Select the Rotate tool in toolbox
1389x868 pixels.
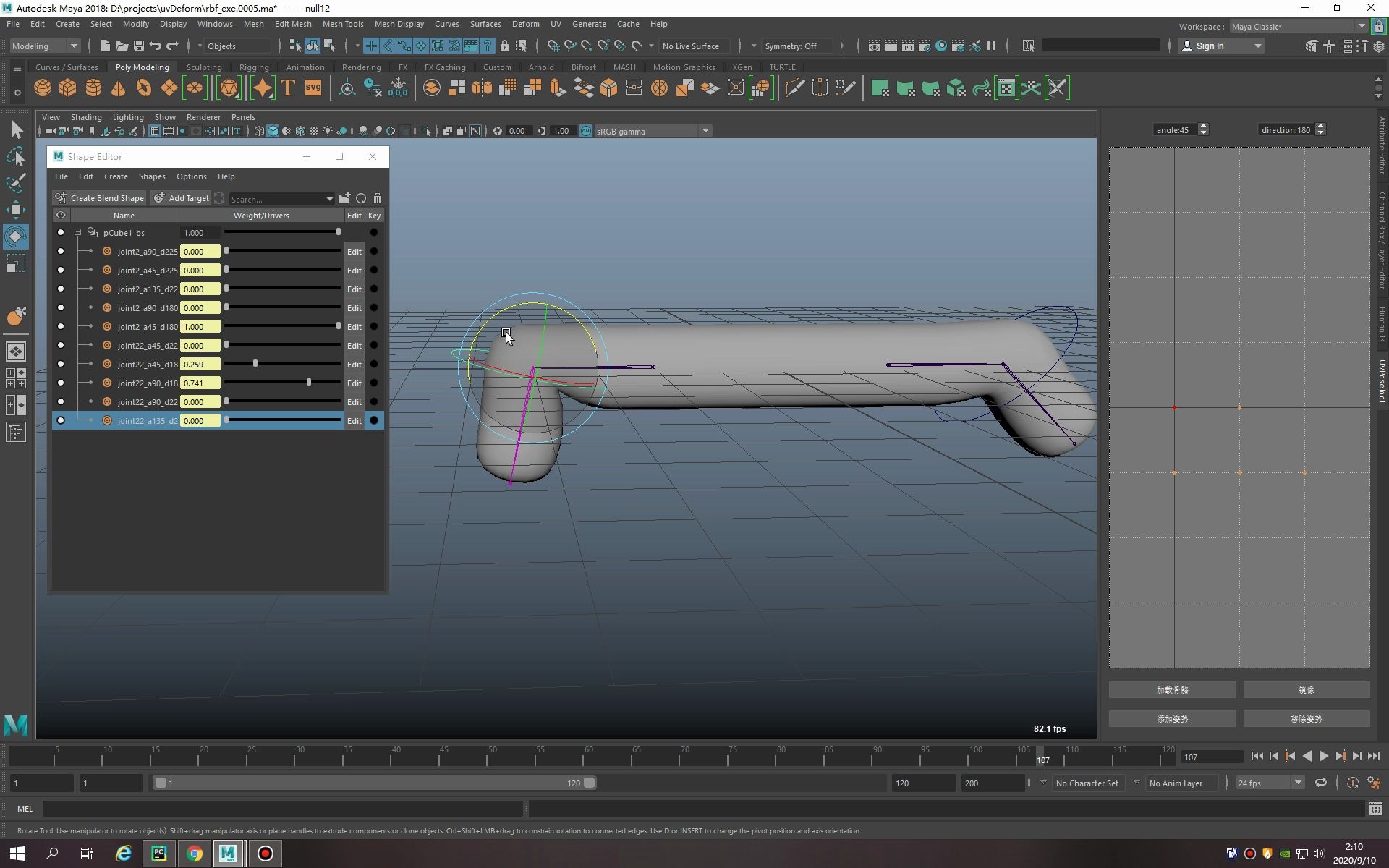point(16,237)
